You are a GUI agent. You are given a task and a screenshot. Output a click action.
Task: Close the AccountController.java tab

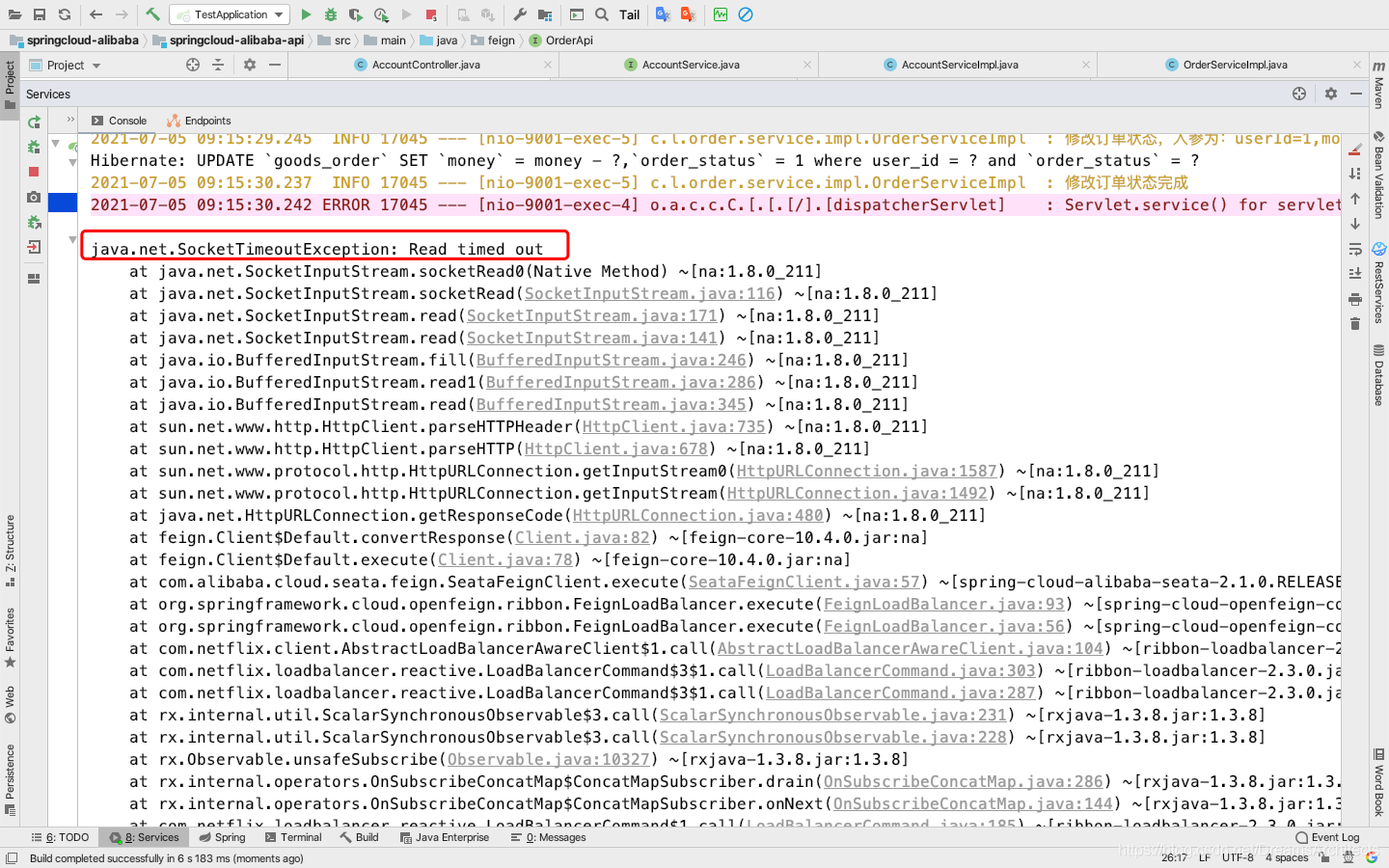(548, 65)
